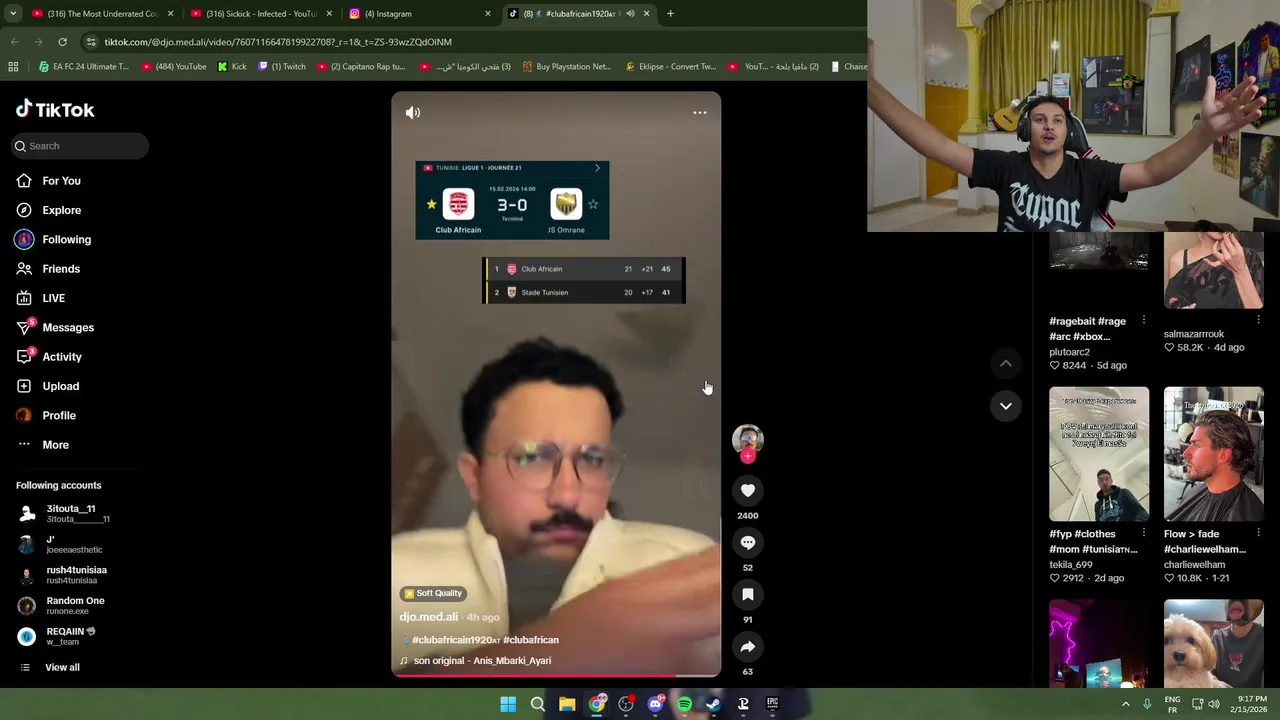Viewport: 1280px width, 720px height.
Task: Click the #clubafricain1920 hashtag
Action: [x=456, y=640]
